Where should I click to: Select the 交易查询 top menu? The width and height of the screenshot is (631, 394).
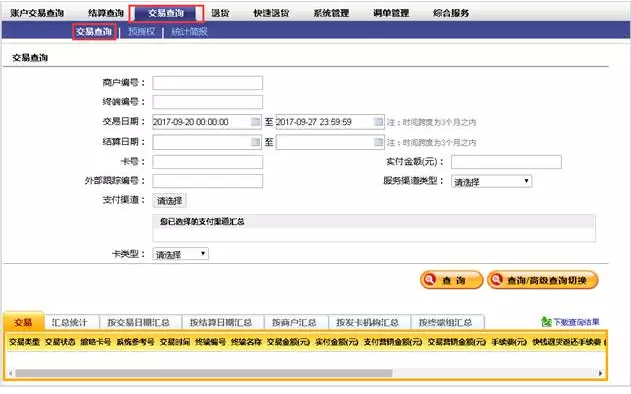click(x=166, y=13)
